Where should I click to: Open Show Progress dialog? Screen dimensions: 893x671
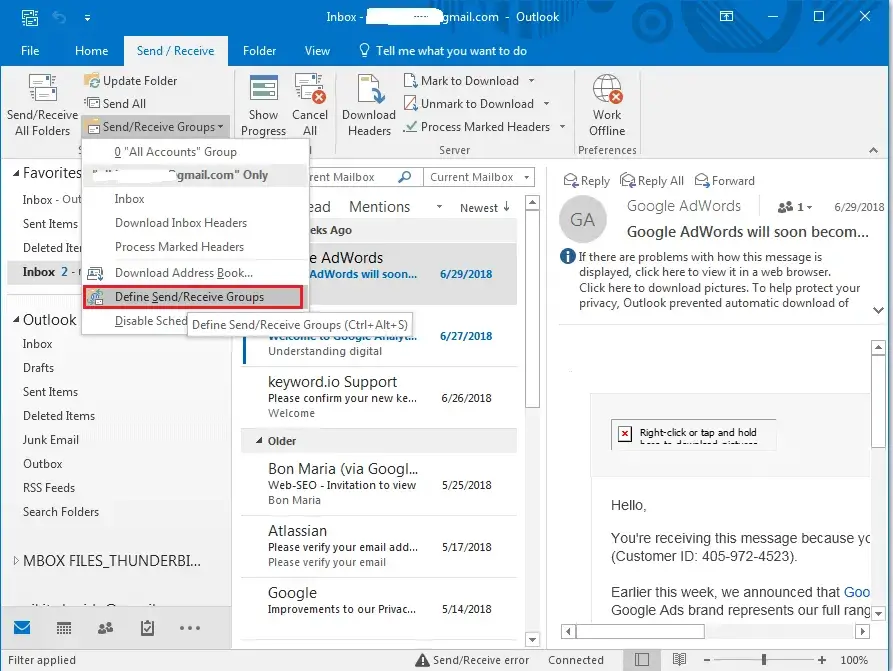(x=263, y=105)
